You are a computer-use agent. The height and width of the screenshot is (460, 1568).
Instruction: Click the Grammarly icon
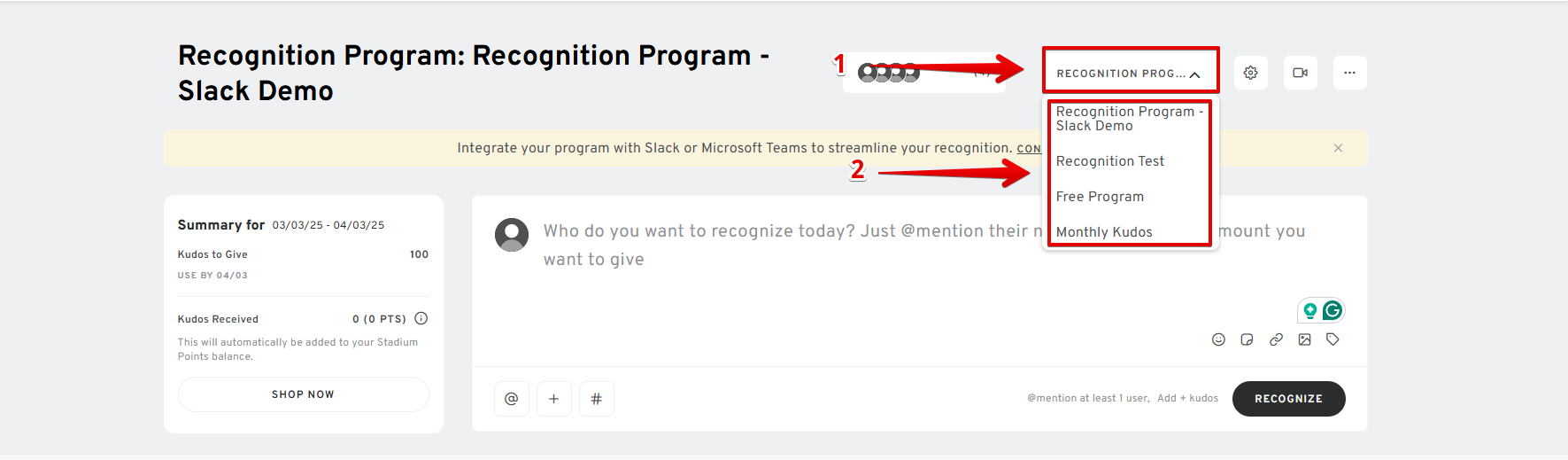coord(1332,310)
